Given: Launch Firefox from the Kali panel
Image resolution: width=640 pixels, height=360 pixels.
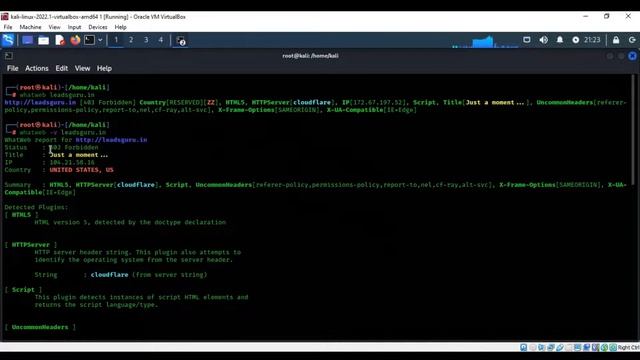Looking at the screenshot, I should pyautogui.click(x=75, y=40).
